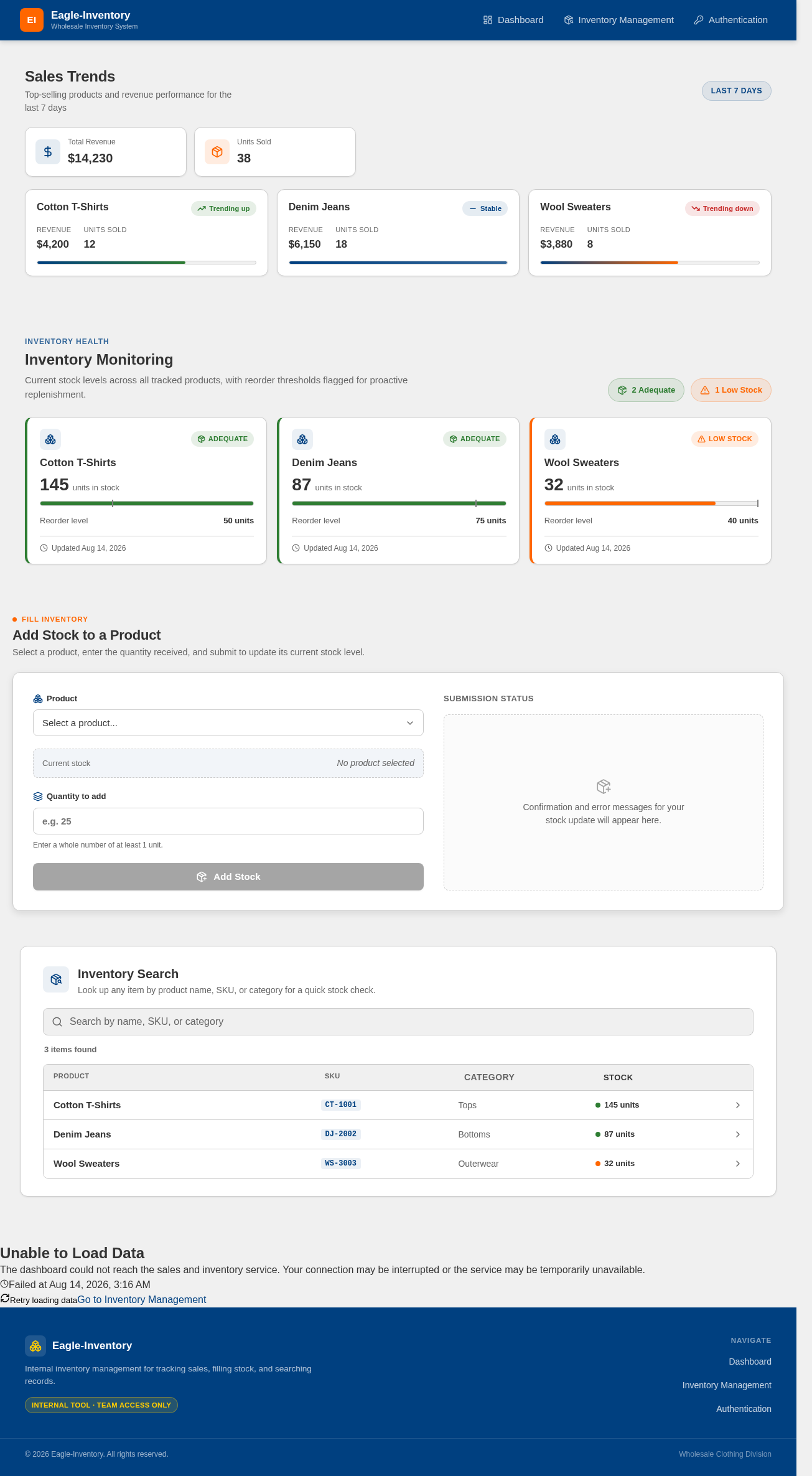This screenshot has width=812, height=1476.
Task: Open Inventory Management in the top navigation
Action: click(x=619, y=20)
